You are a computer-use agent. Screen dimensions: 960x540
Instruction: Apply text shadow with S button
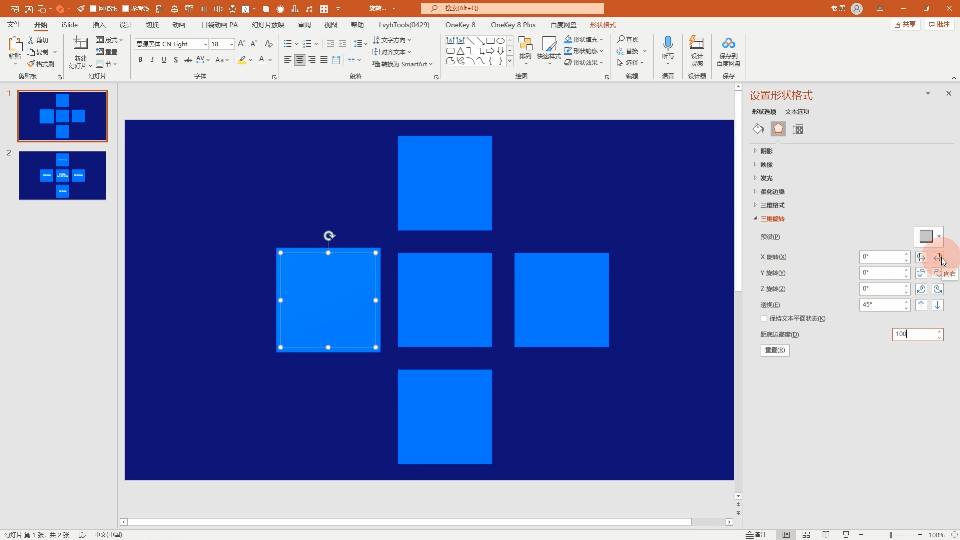click(x=176, y=60)
